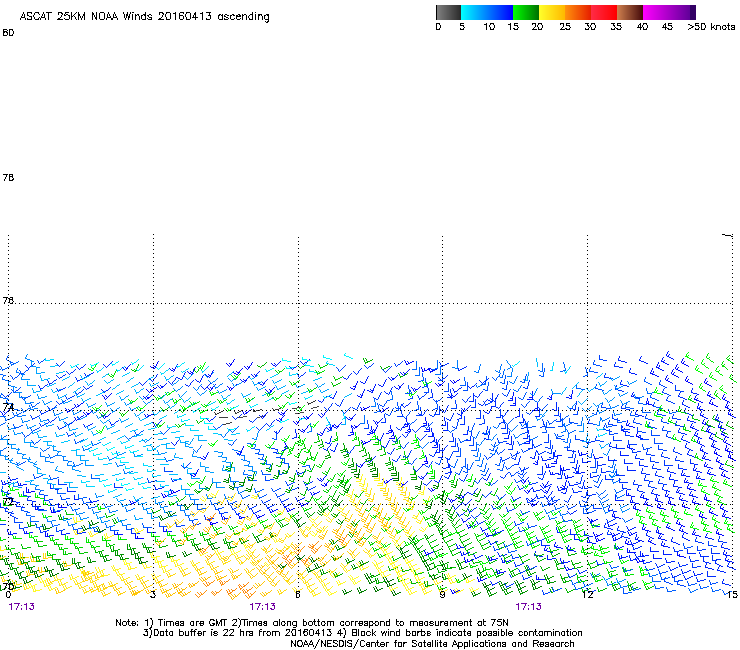Click the '15' longitude label at the map's bottom right

point(732,595)
